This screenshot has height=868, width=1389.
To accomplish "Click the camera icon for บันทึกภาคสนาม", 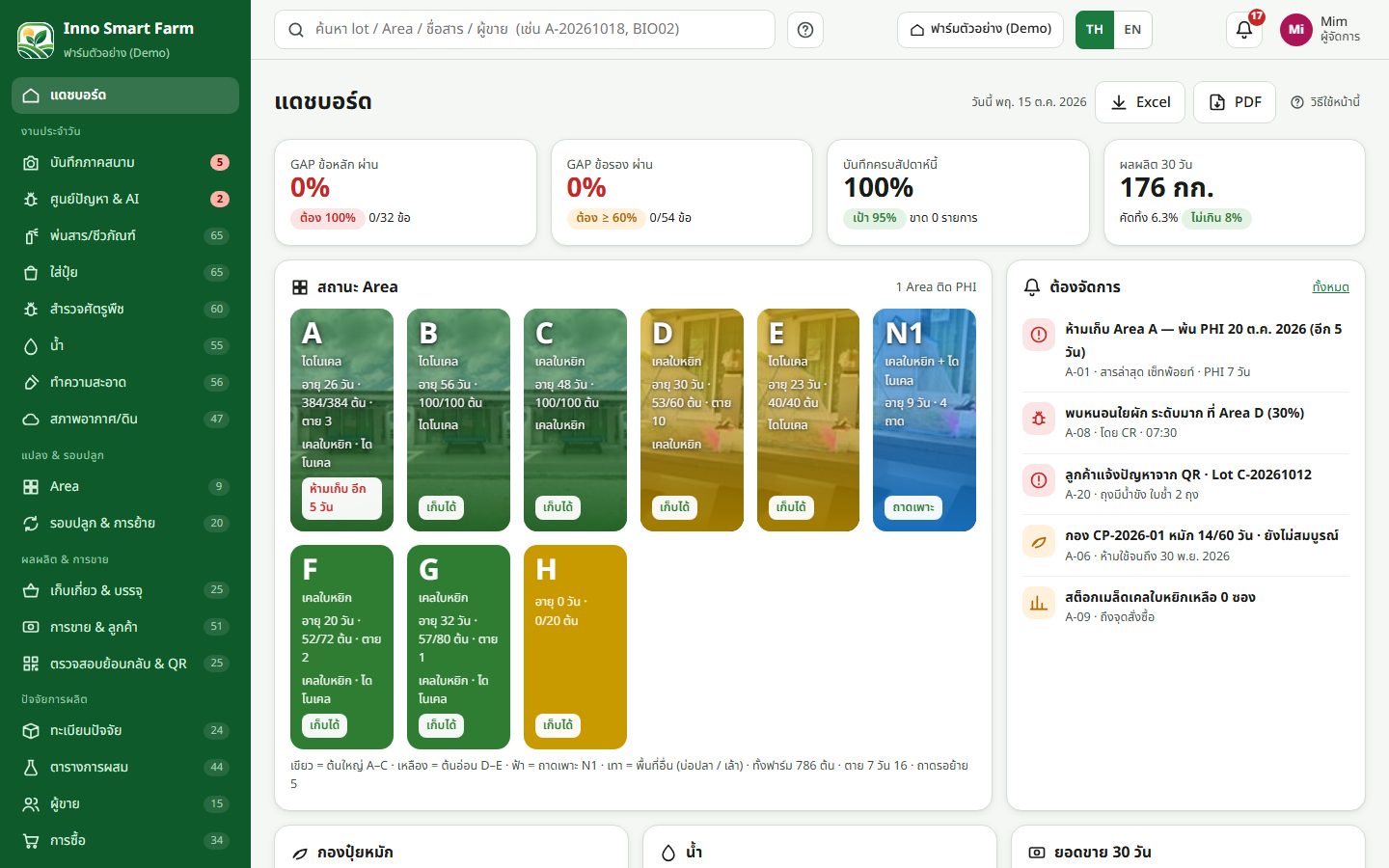I will tap(31, 163).
